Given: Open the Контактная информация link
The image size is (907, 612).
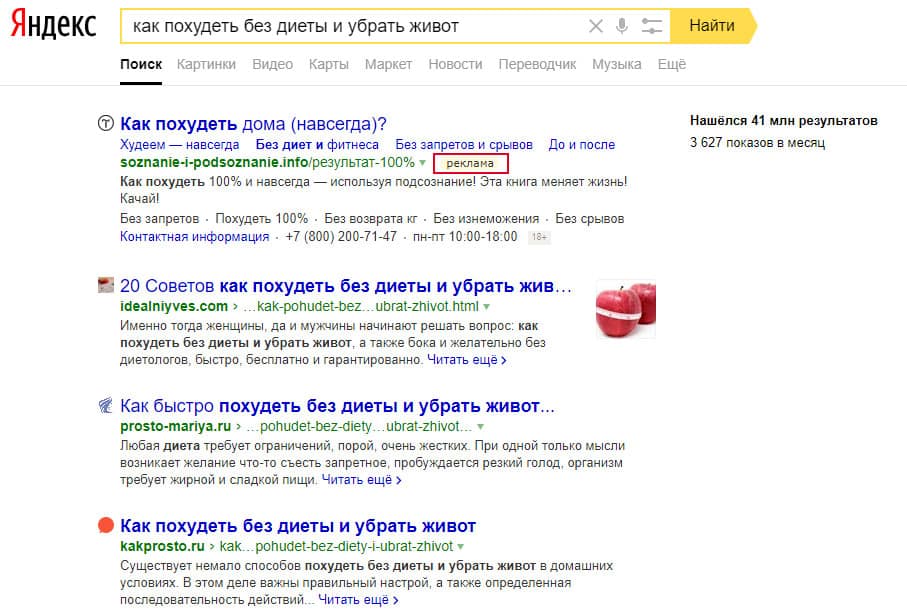Looking at the screenshot, I should click(194, 237).
